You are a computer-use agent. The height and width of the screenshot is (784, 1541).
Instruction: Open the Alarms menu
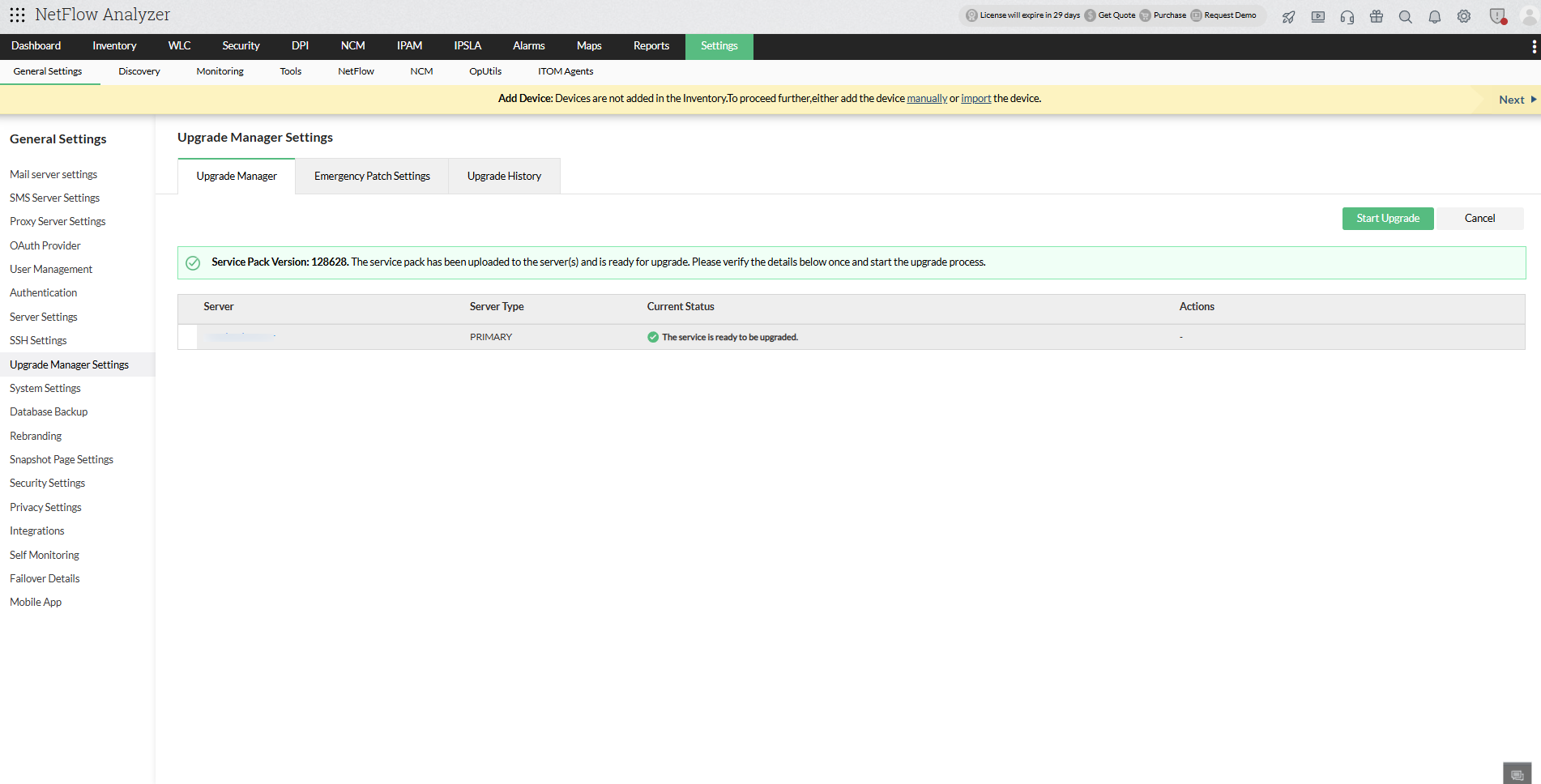[529, 46]
